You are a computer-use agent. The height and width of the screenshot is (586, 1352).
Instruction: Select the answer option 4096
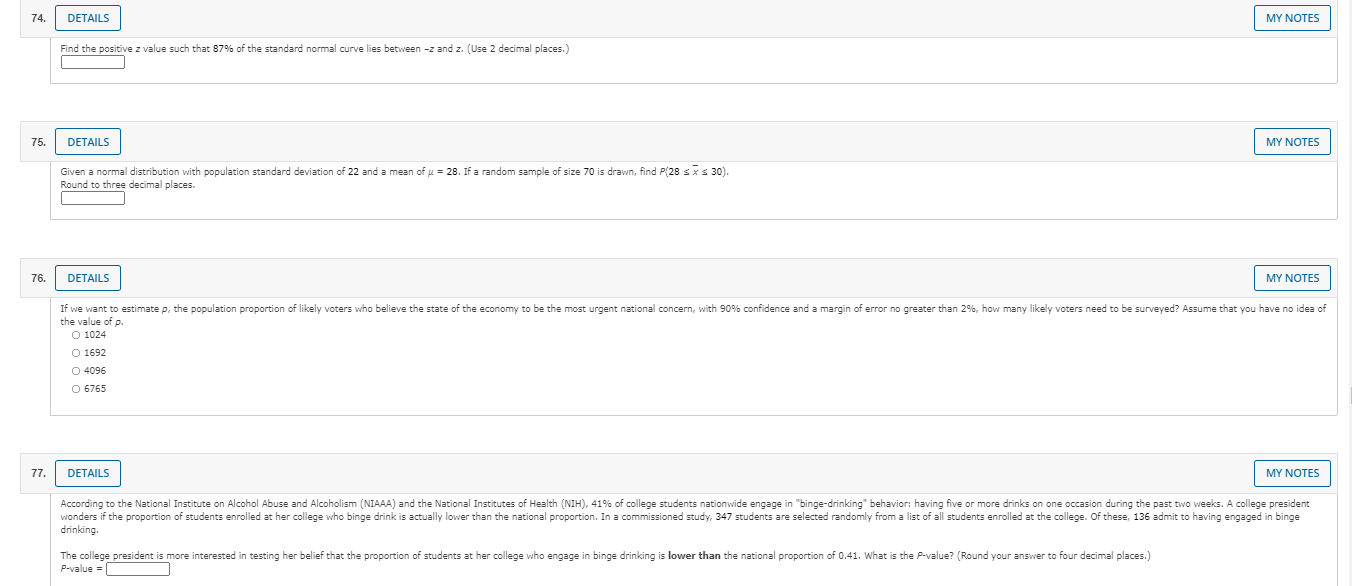[75, 370]
